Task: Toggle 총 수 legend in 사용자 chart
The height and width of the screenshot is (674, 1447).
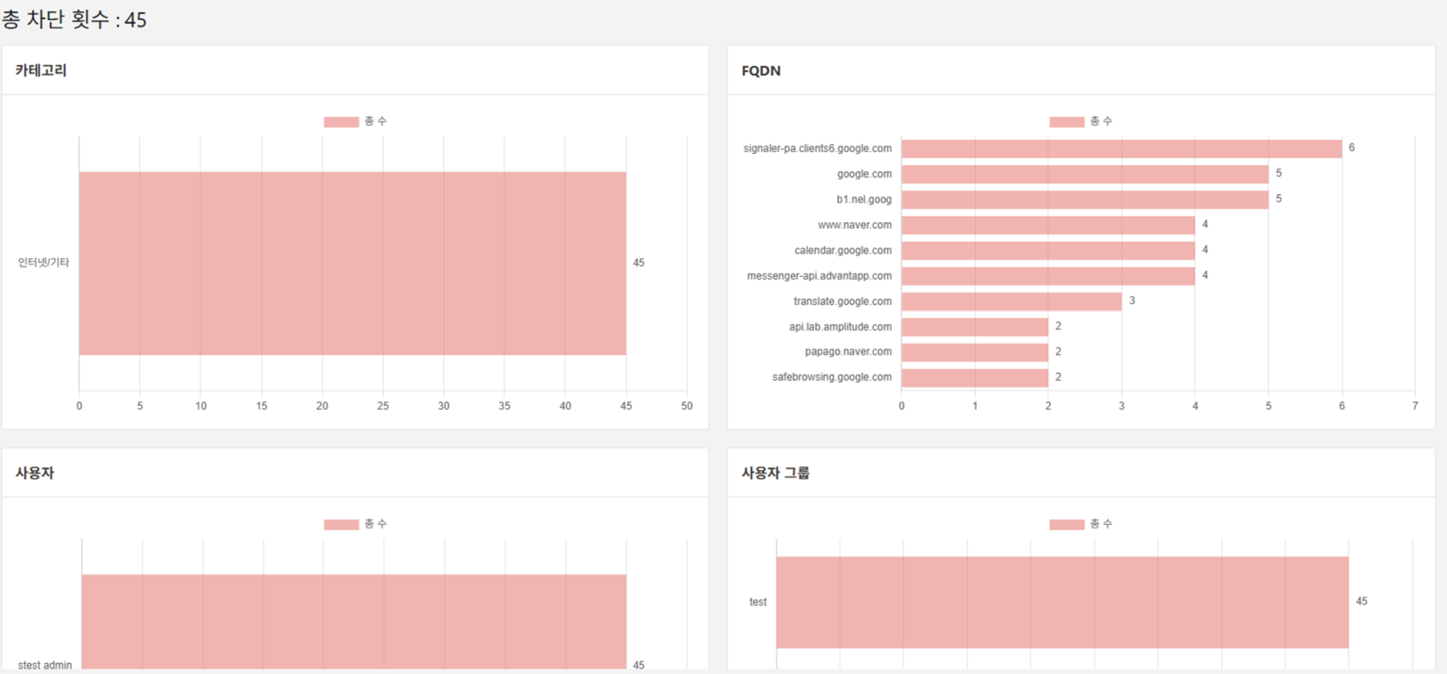Action: (x=355, y=525)
